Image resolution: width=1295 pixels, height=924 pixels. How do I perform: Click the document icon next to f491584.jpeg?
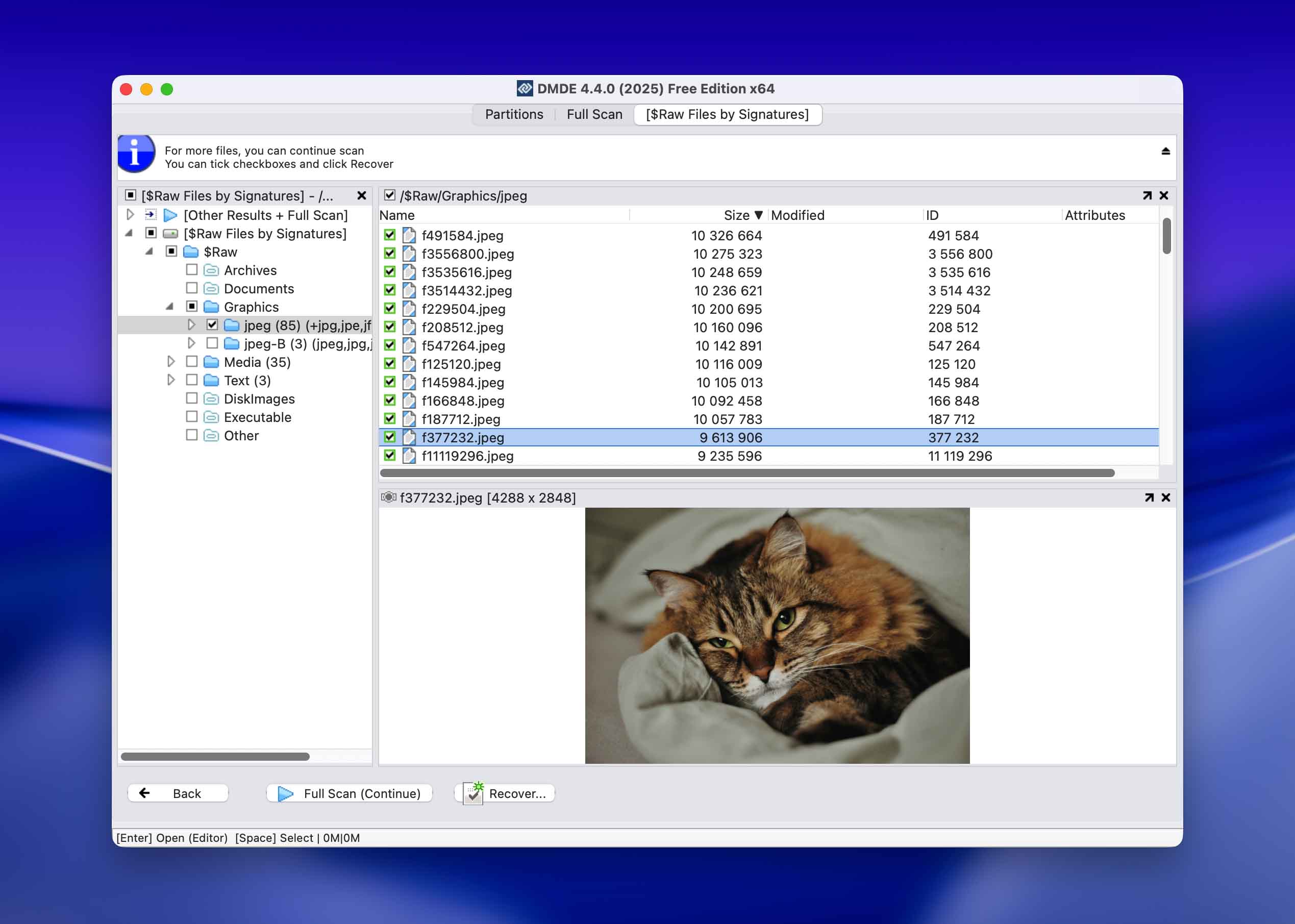click(x=409, y=236)
